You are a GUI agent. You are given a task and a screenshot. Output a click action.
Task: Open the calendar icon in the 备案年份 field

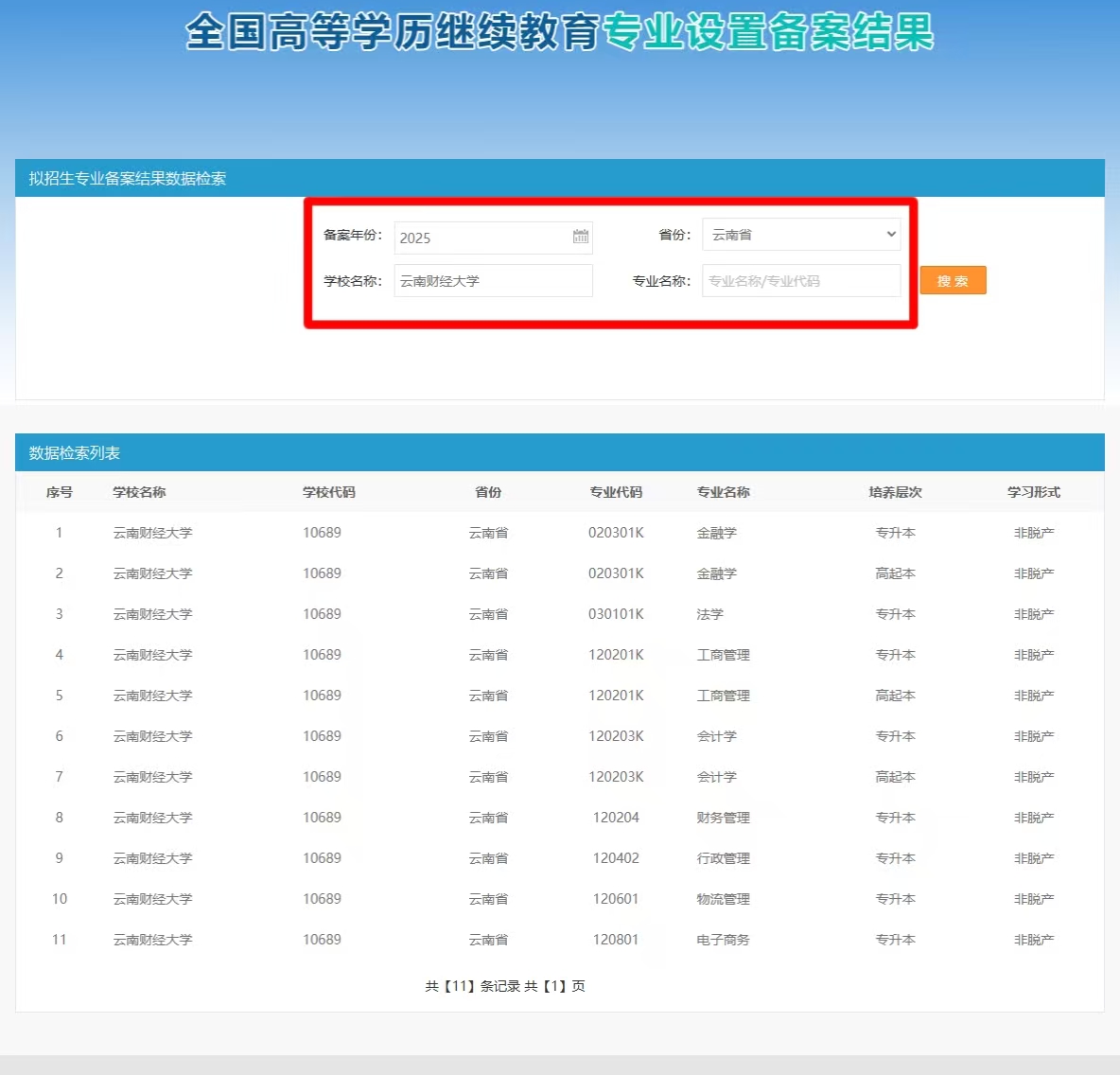(x=581, y=237)
